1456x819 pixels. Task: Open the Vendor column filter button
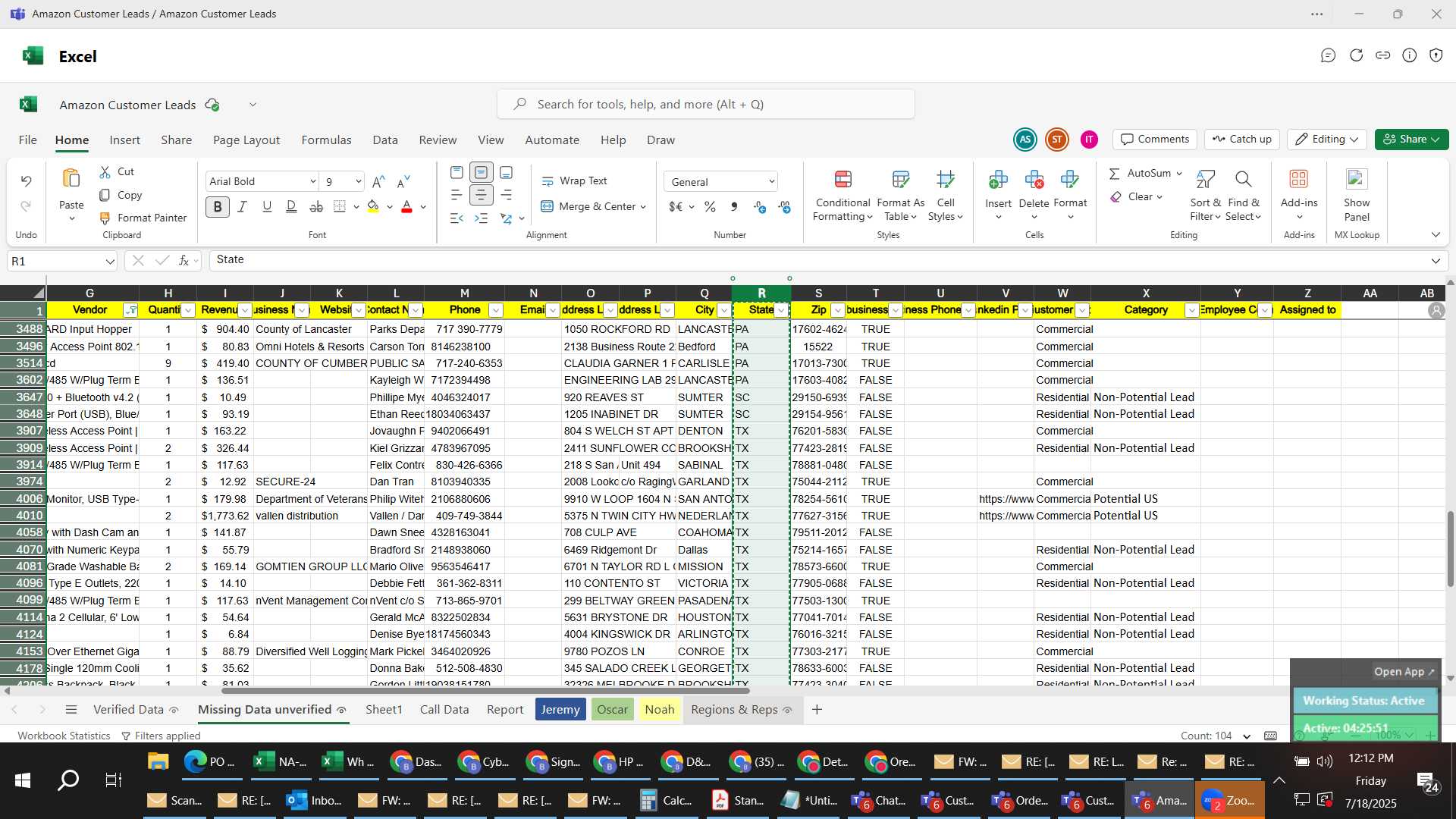(130, 310)
